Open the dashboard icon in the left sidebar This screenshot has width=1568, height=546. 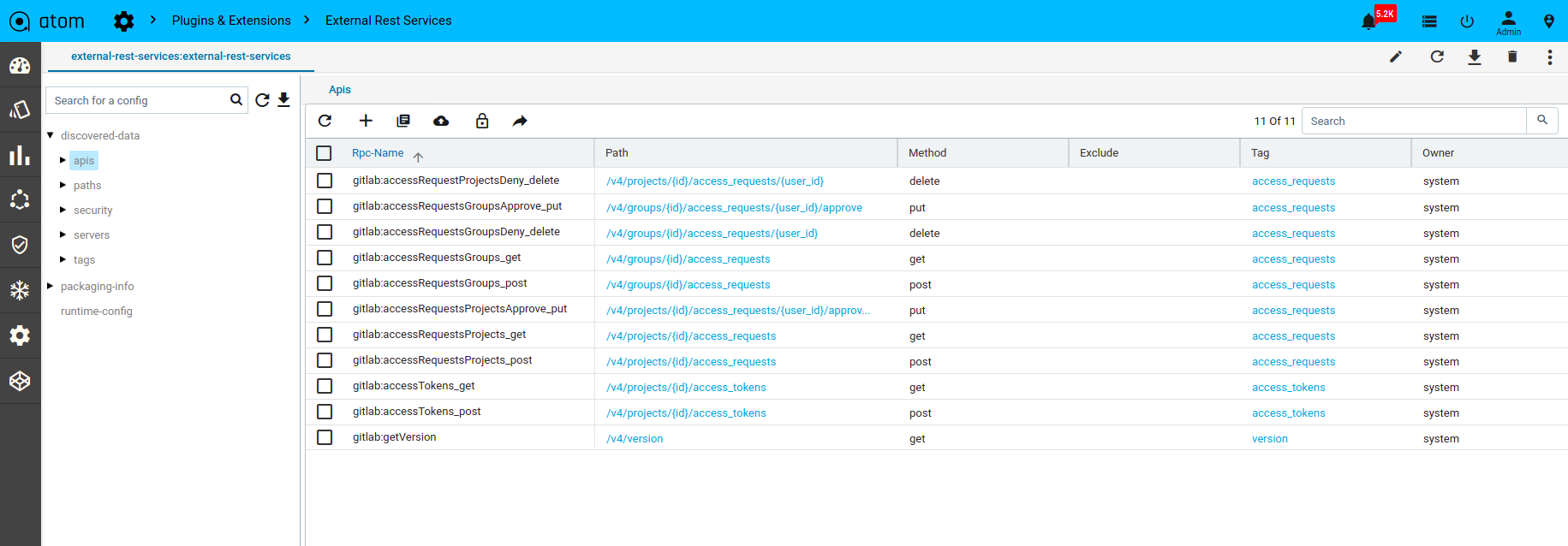pos(20,65)
